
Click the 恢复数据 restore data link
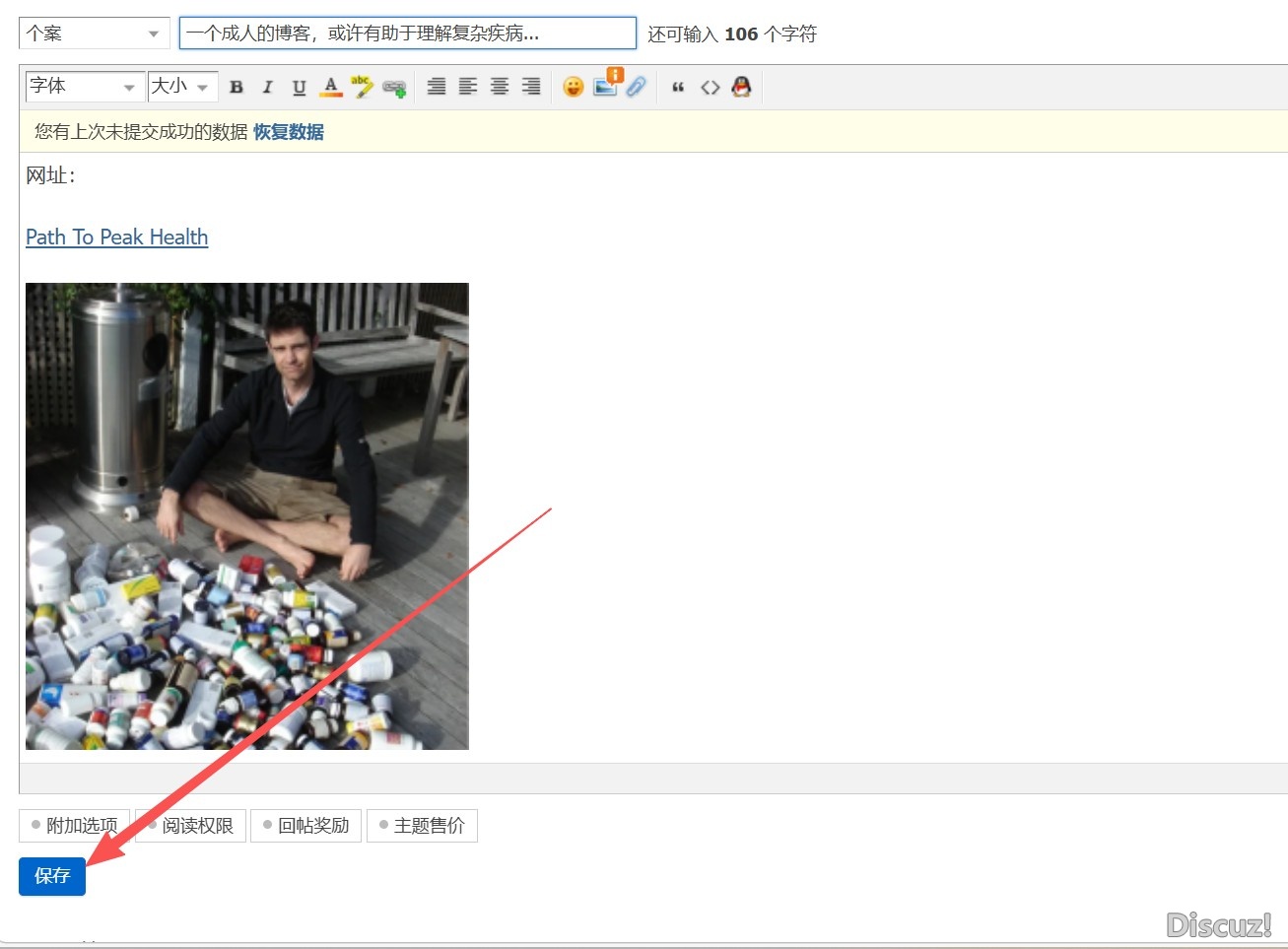pyautogui.click(x=288, y=132)
